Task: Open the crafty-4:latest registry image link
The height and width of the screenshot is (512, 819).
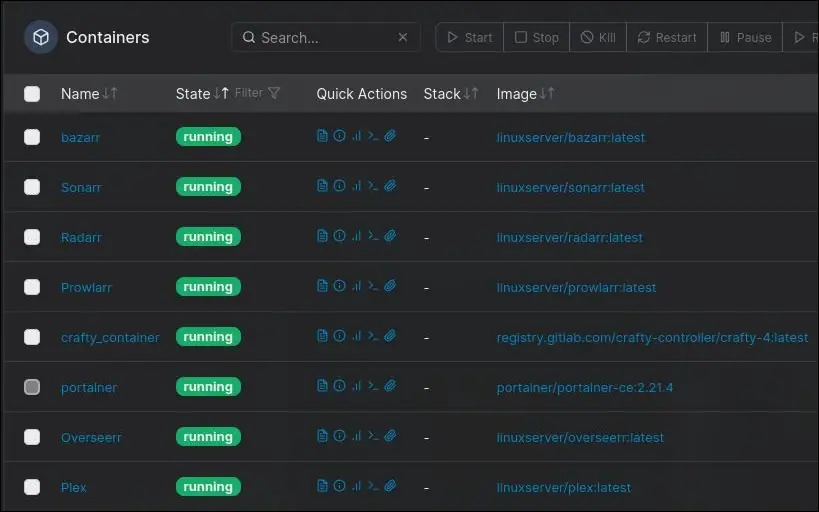Action: pos(652,338)
